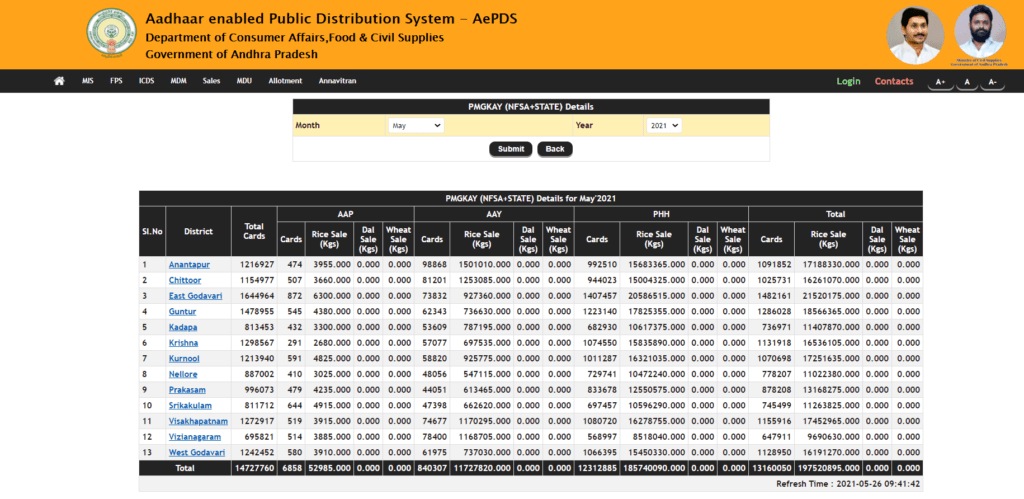
Task: Open Prakasam district details
Action: pos(187,390)
